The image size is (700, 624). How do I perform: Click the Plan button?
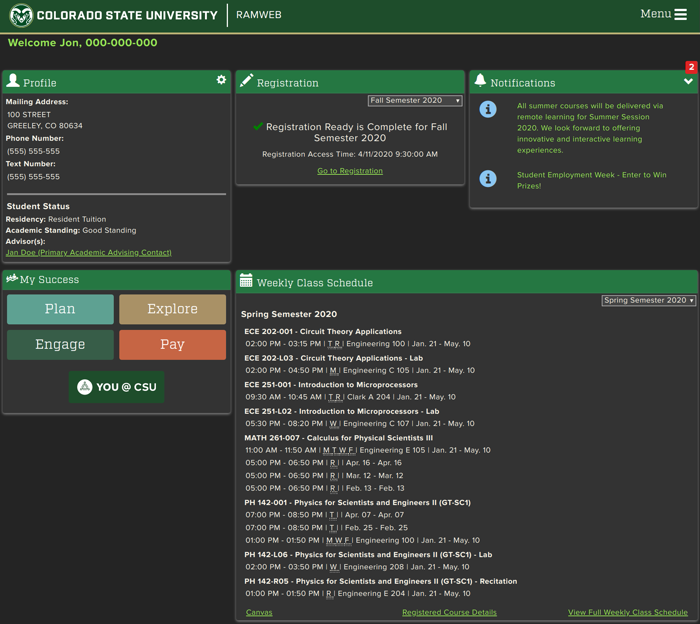coord(60,309)
